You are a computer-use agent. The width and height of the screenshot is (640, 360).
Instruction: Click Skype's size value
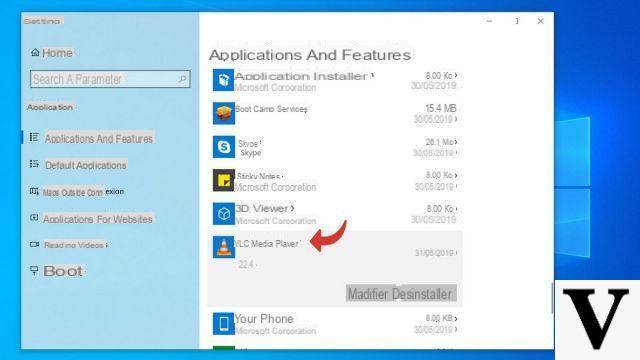(x=439, y=142)
